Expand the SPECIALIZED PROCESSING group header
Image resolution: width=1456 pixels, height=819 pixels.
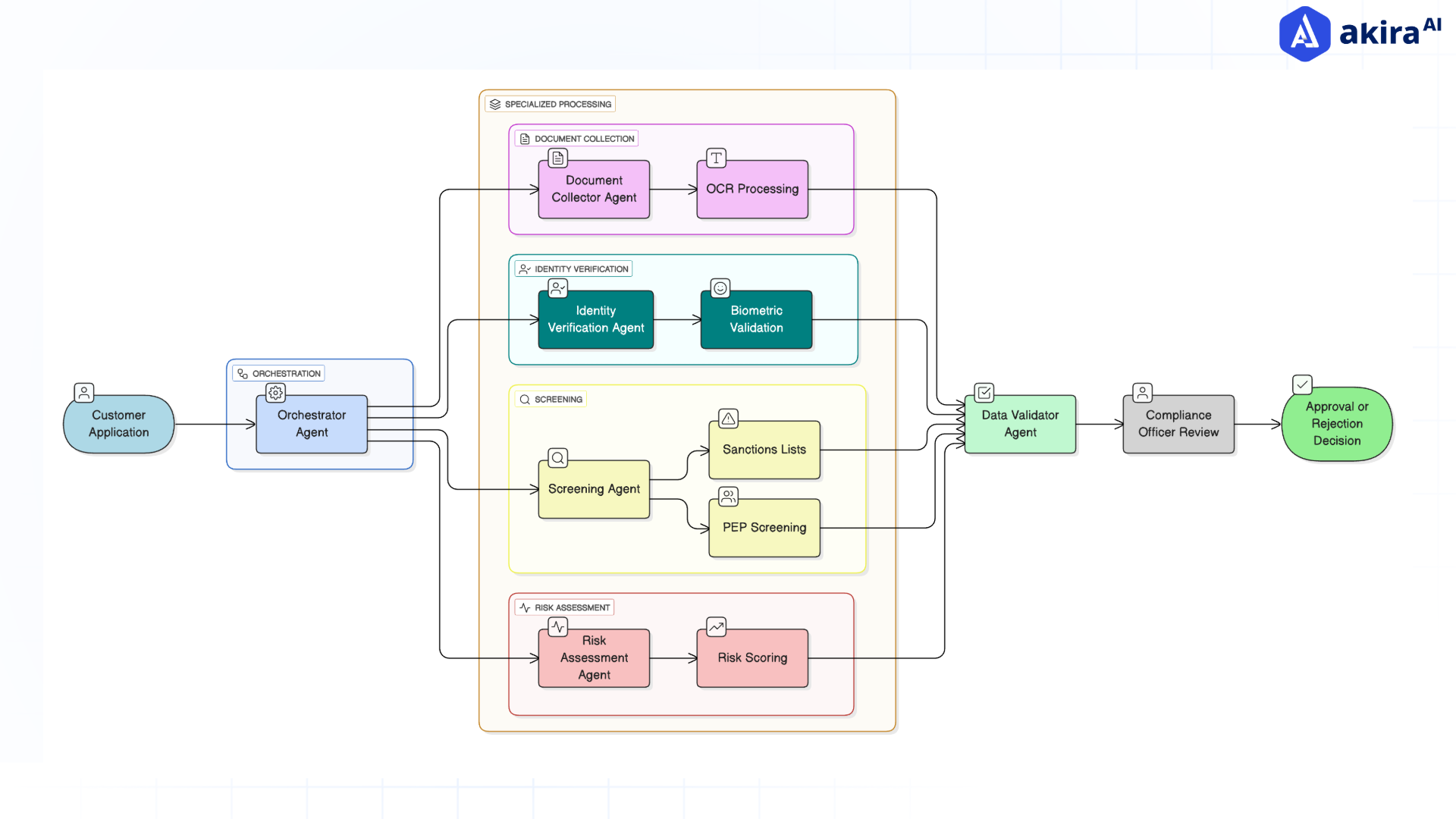pos(550,104)
